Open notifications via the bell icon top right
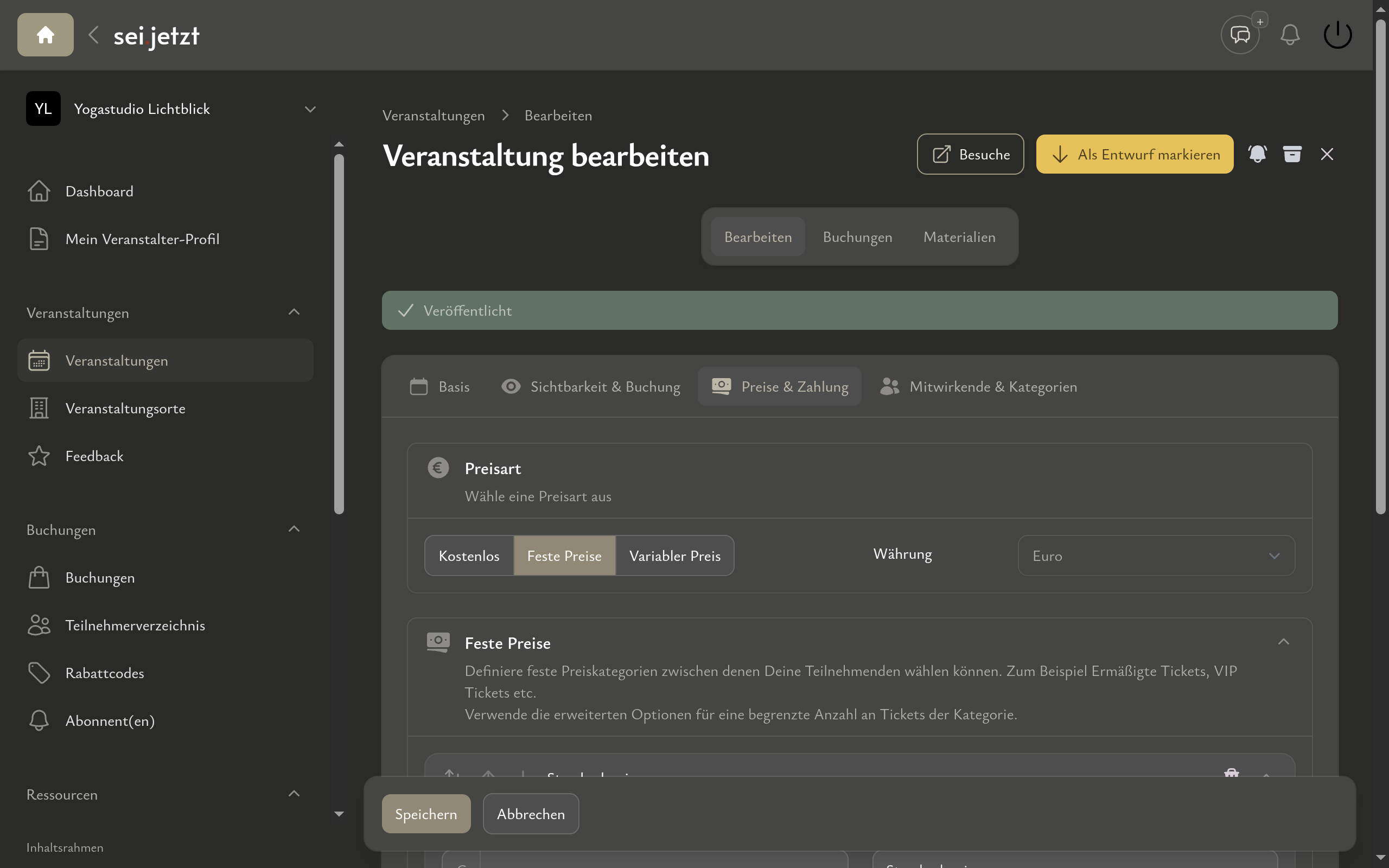Viewport: 1389px width, 868px height. 1290,34
